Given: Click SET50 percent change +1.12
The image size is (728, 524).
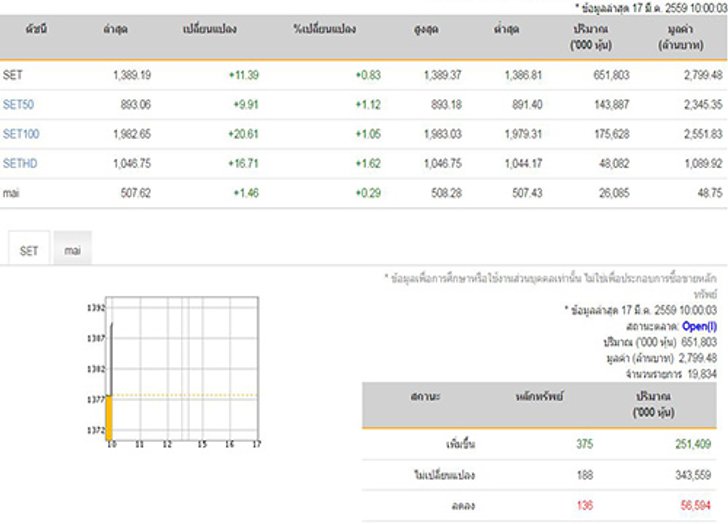Looking at the screenshot, I should pos(368,104).
